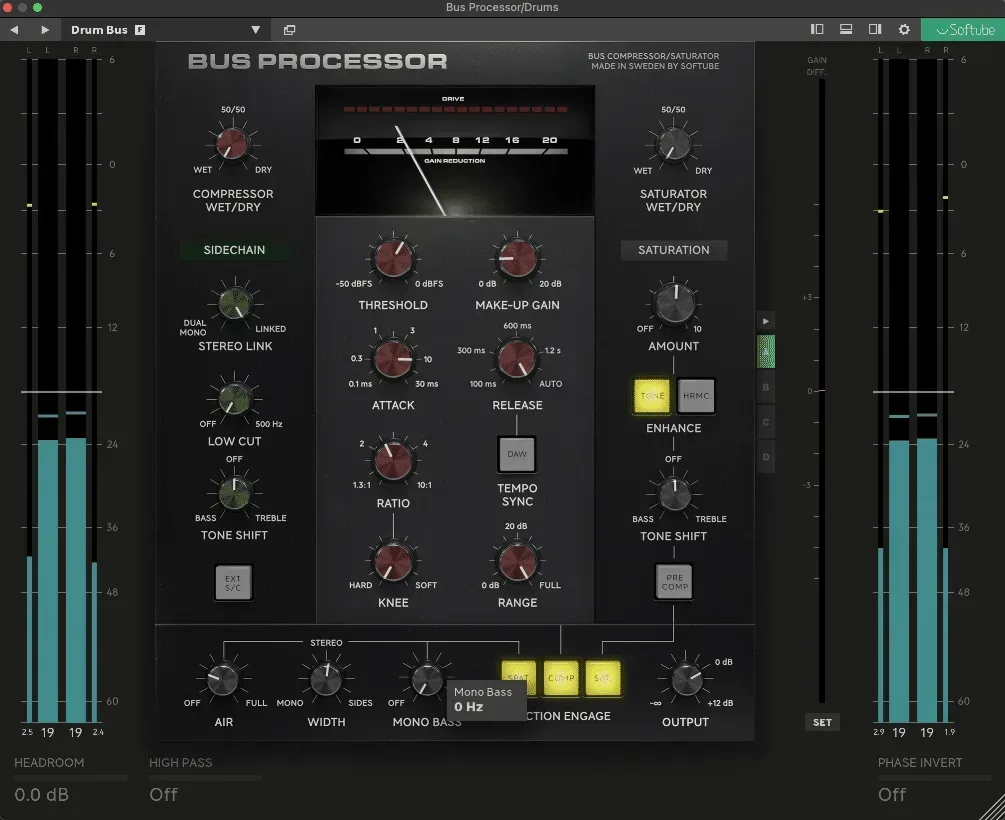Click the Gain Diff meter bar

coord(822,391)
